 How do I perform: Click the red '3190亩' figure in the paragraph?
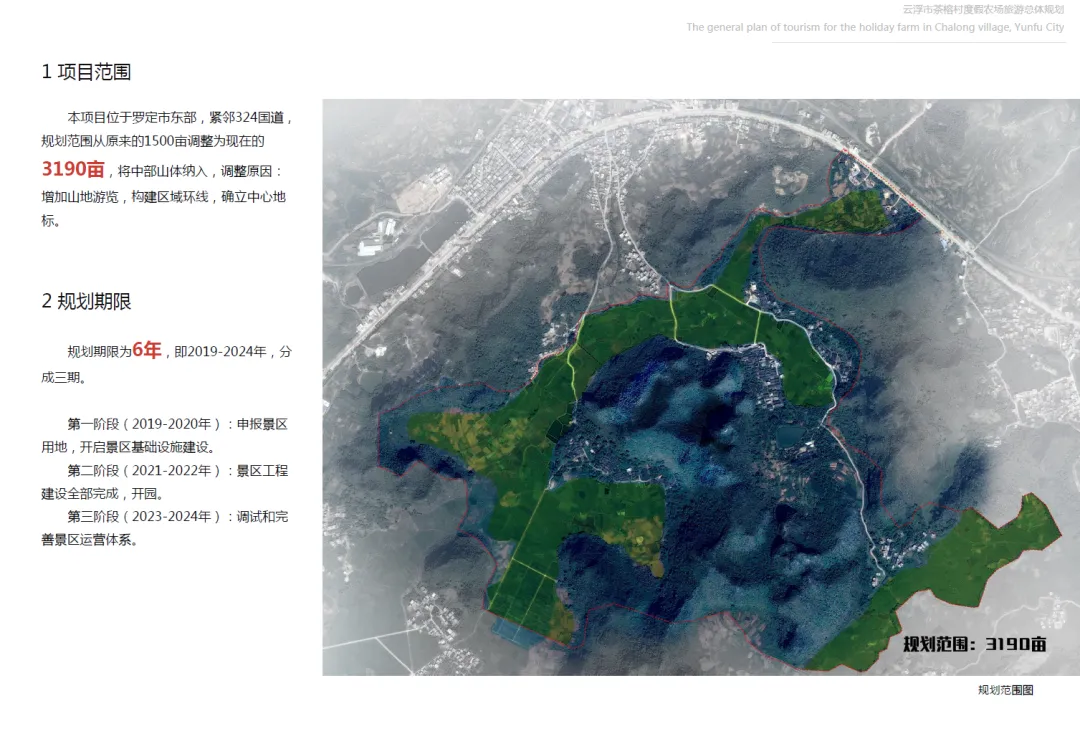coord(73,169)
